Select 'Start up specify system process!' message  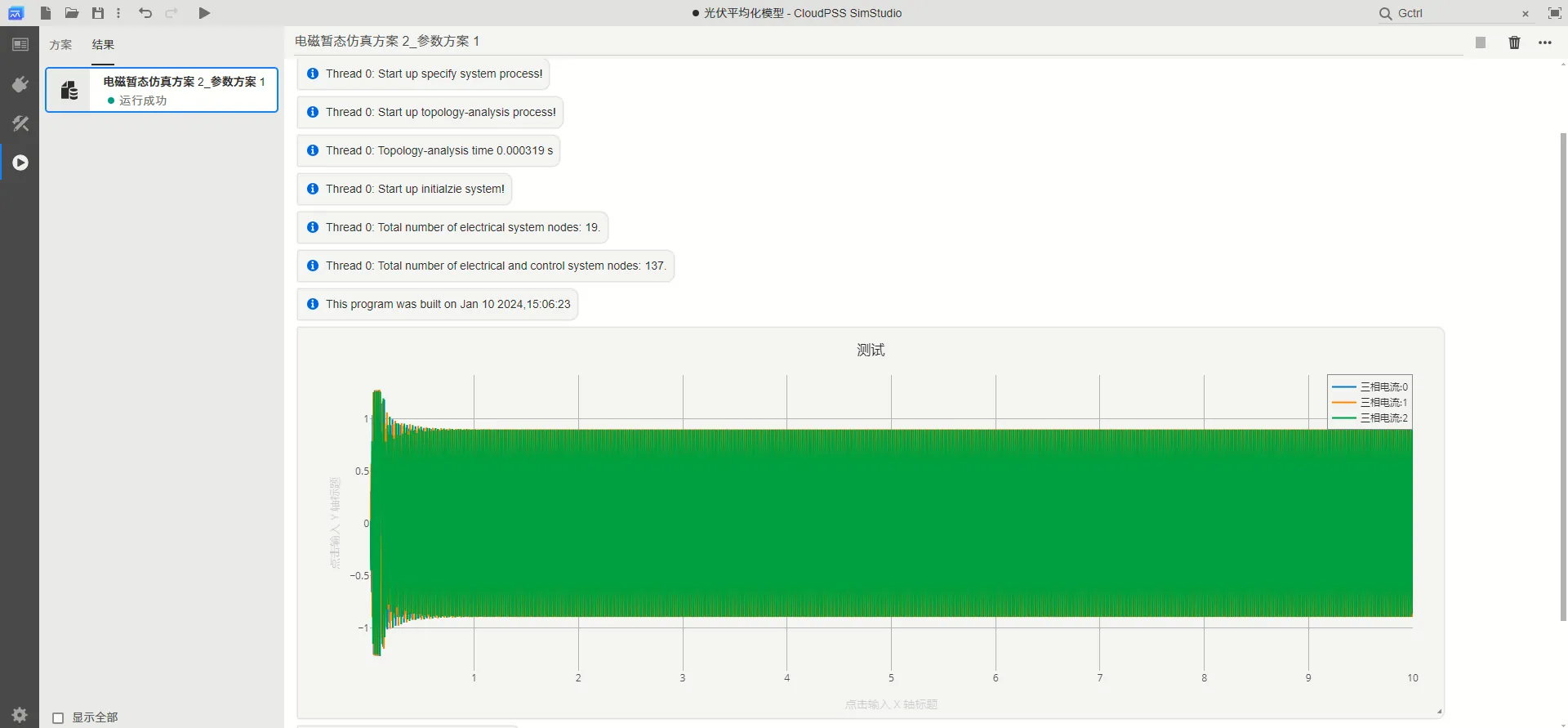pos(423,74)
